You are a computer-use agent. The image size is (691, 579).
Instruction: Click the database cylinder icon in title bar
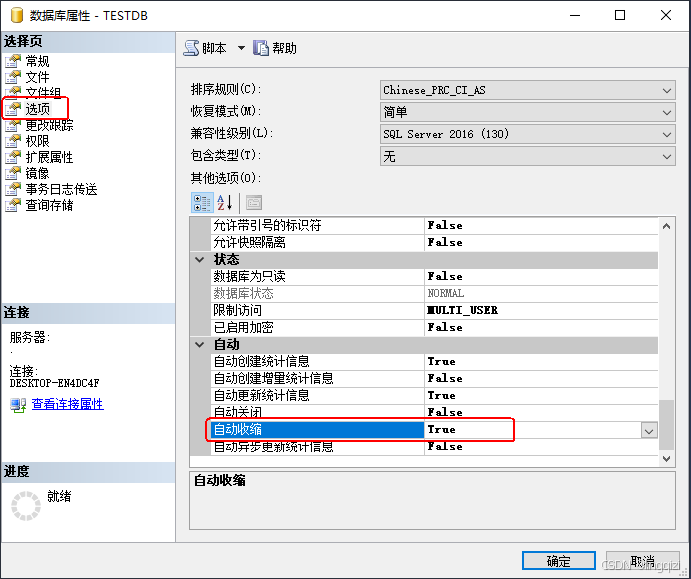(16, 15)
